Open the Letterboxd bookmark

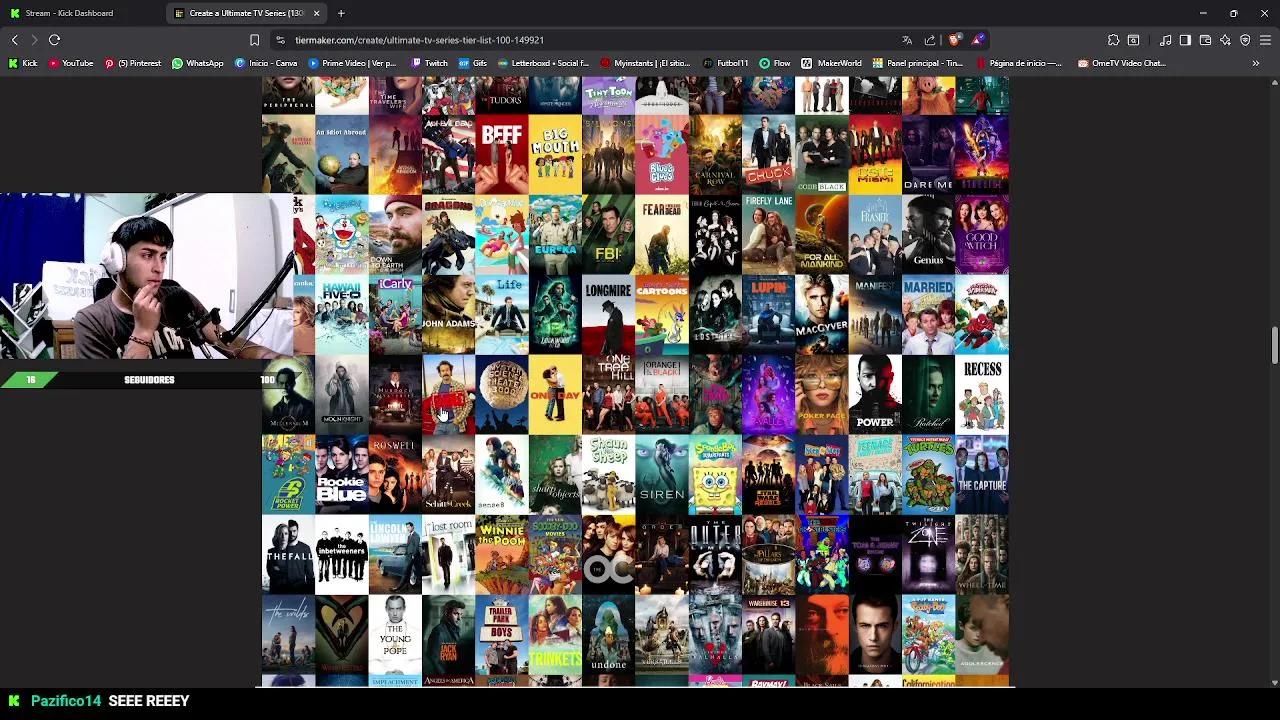pos(545,63)
